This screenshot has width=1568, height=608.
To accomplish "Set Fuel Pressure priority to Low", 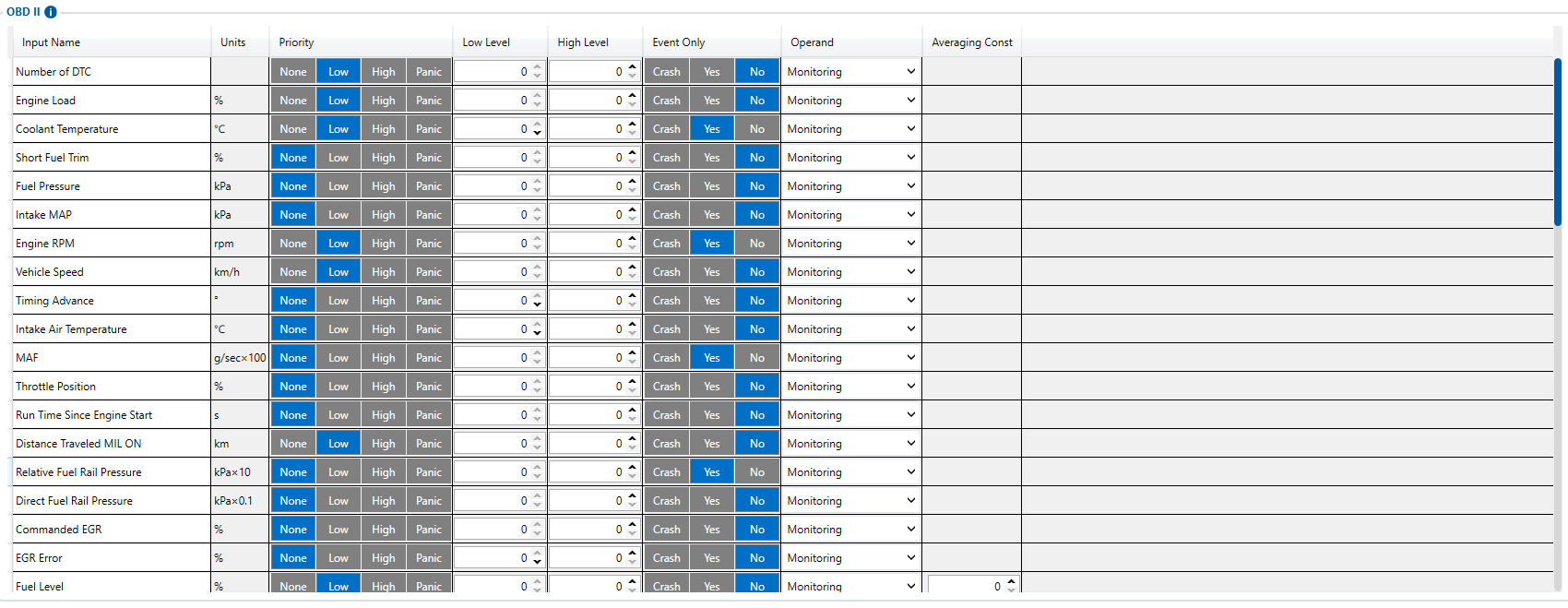I will click(x=339, y=186).
